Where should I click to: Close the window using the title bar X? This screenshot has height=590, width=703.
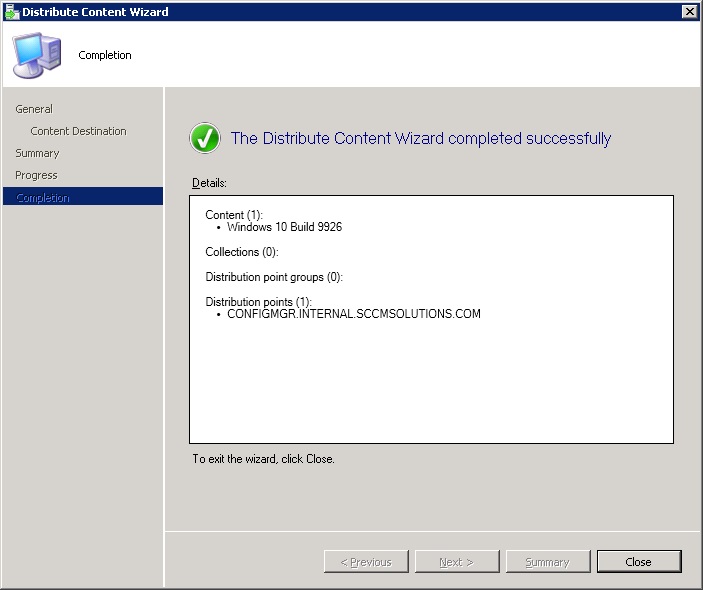click(689, 12)
